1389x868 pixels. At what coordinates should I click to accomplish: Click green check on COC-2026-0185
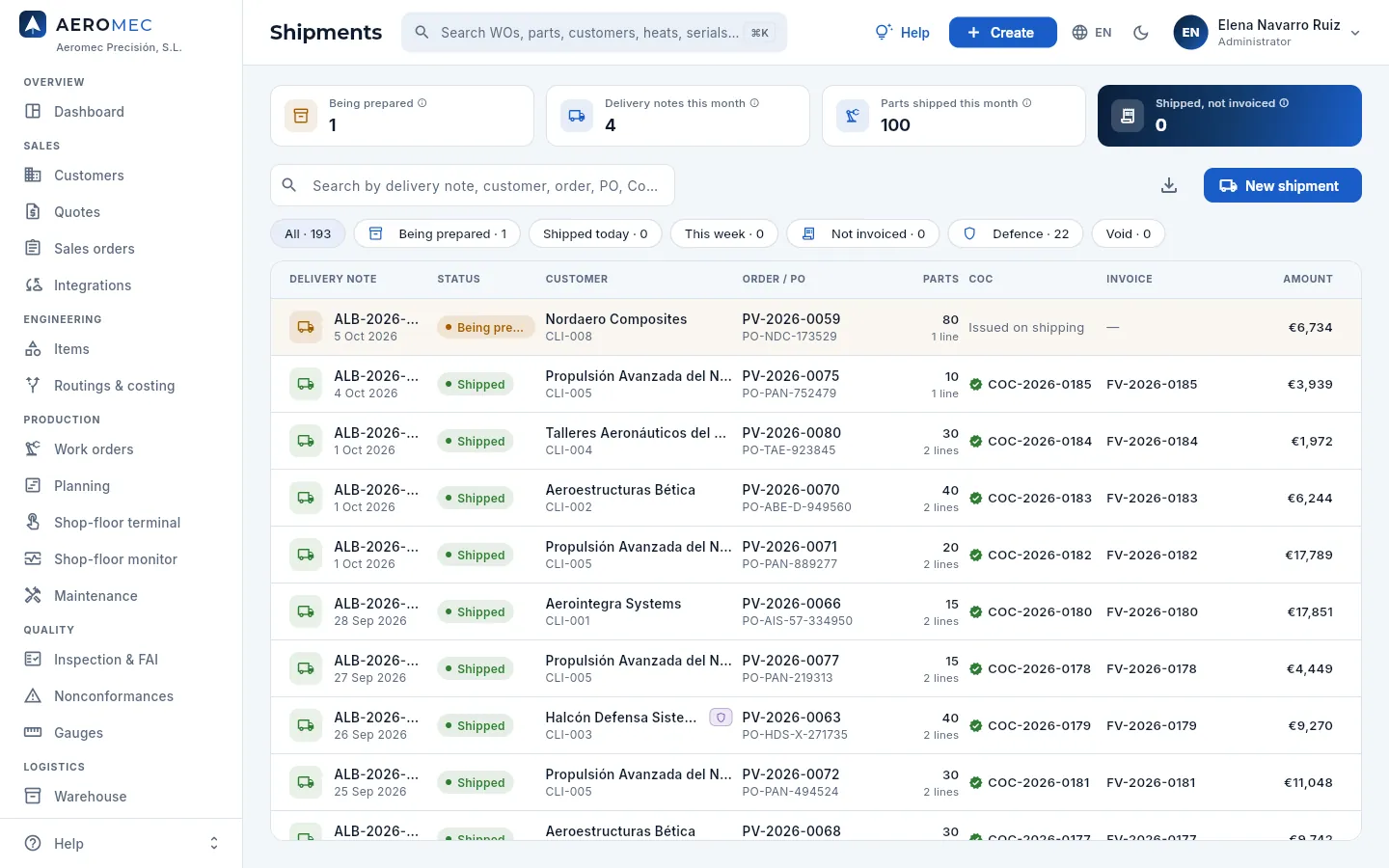[x=976, y=384]
